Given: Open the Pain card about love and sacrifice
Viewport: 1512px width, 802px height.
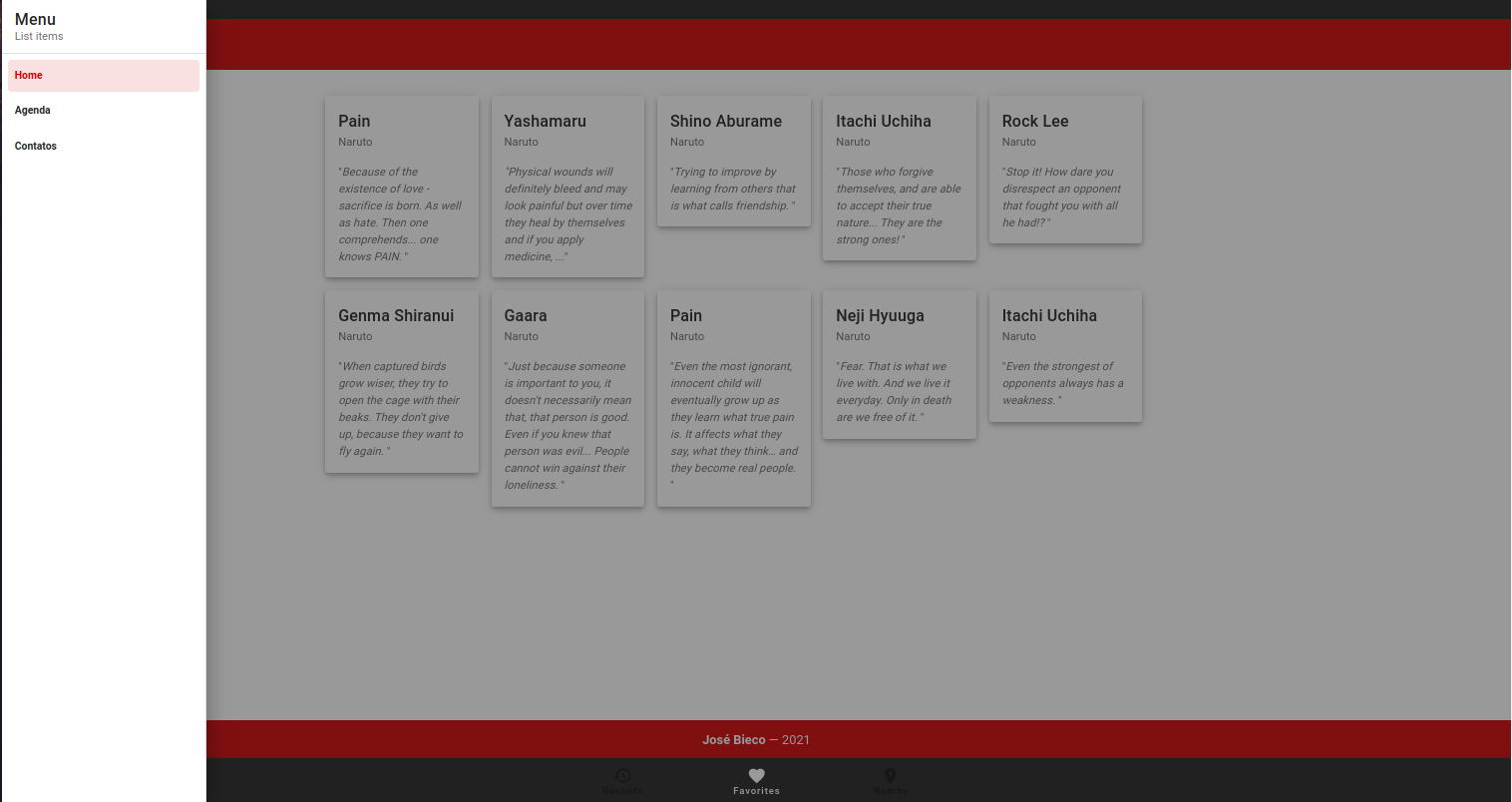Looking at the screenshot, I should tap(402, 187).
